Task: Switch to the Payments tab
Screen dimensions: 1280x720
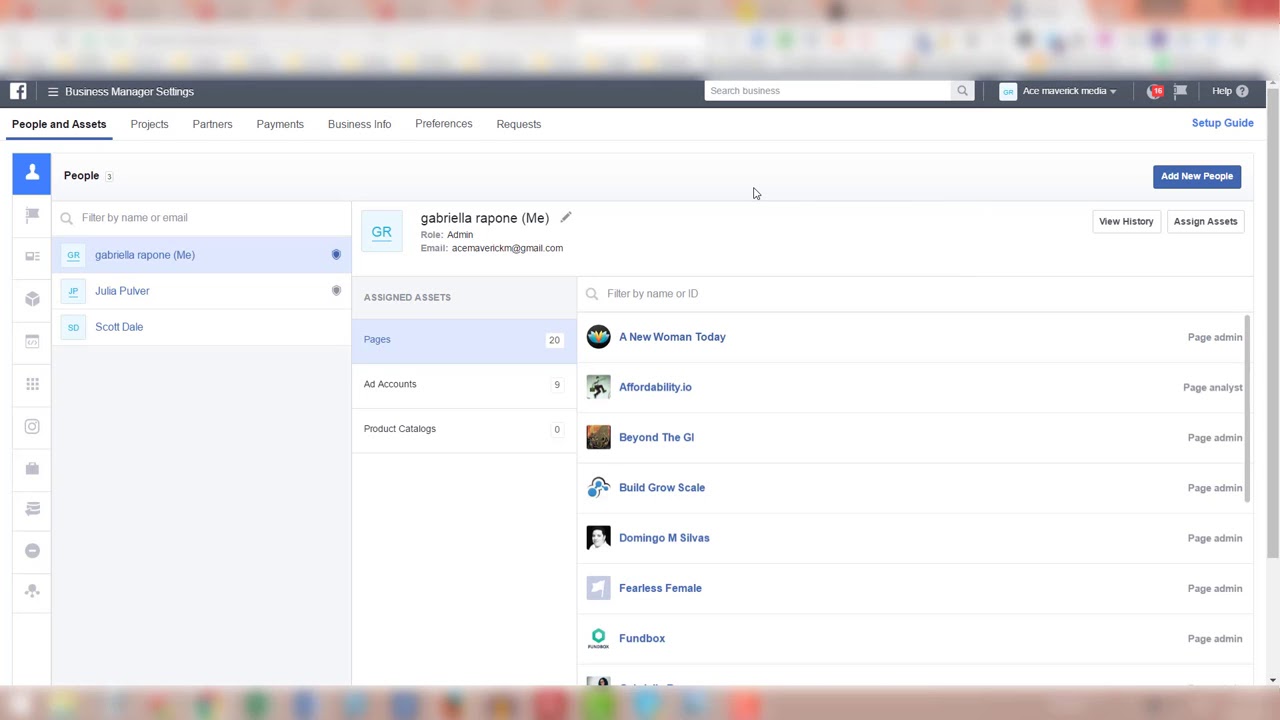Action: 280,124
